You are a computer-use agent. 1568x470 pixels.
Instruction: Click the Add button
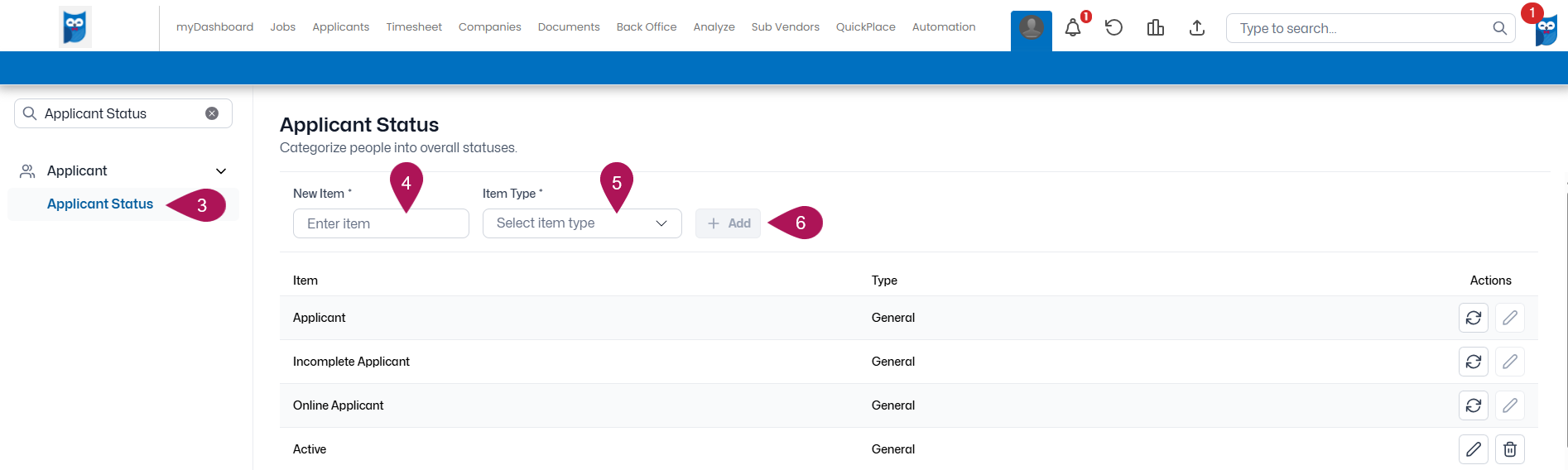728,223
